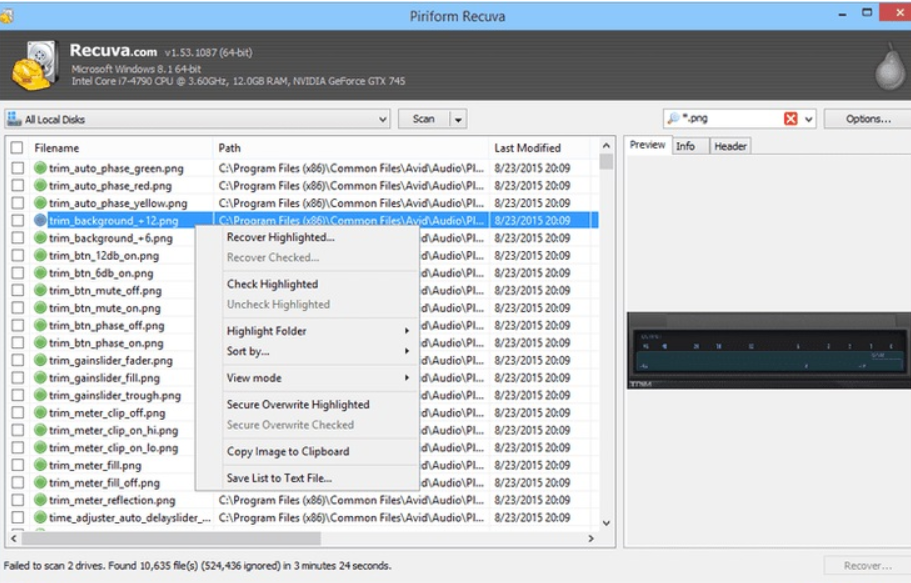The height and width of the screenshot is (583, 911).
Task: Click green status dot of trim_meter_reflection.png
Action: 41,500
